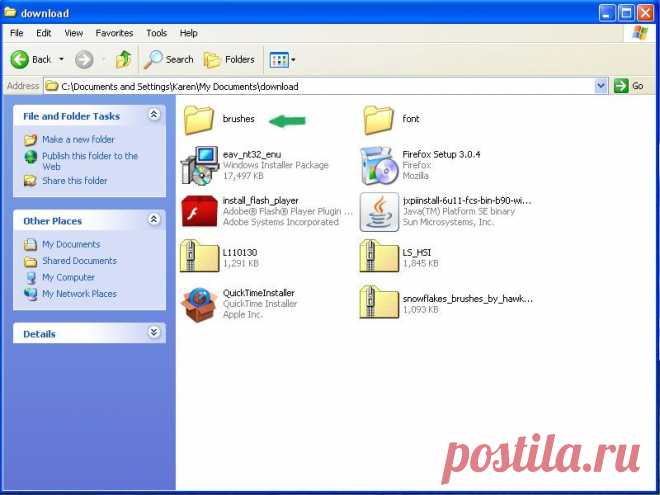Select the brushes folder icon
Screen dimensions: 660x495
(199, 120)
